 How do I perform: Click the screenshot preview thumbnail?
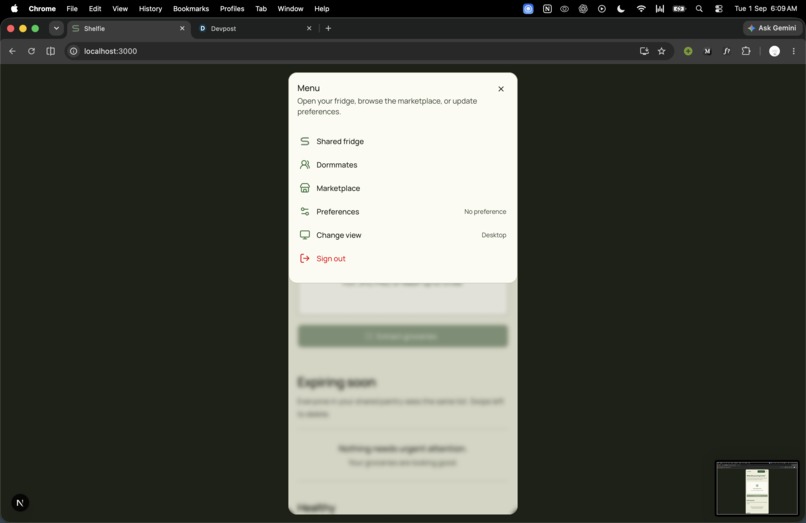pos(757,488)
